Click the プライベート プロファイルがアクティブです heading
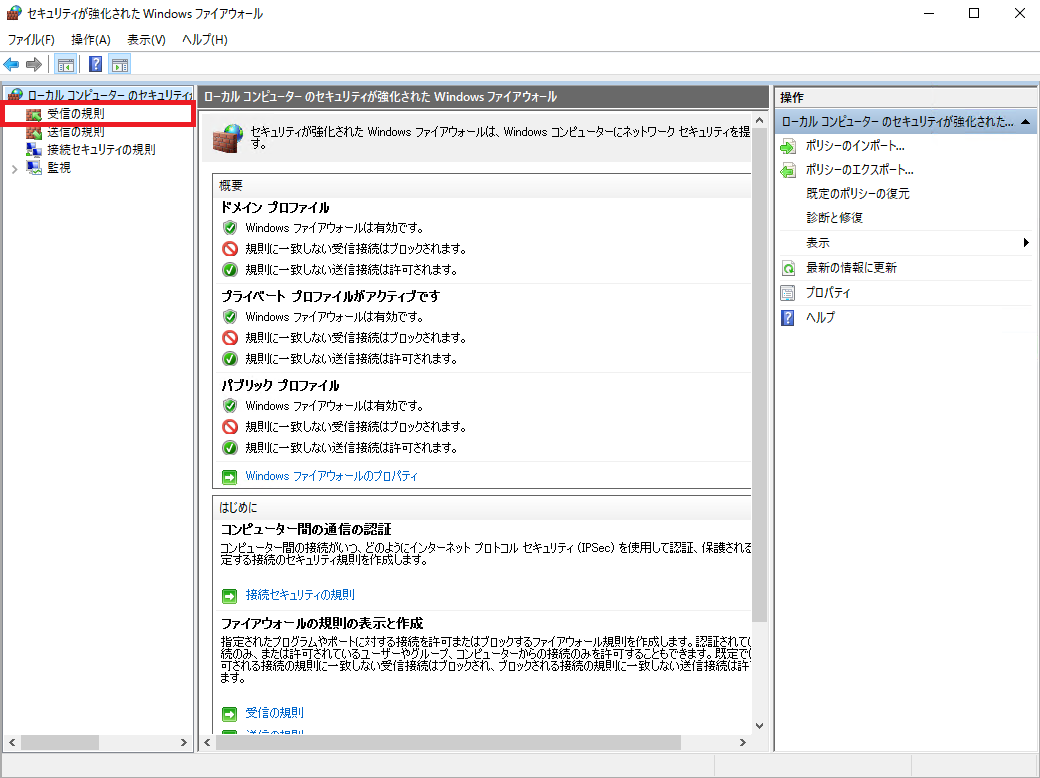The image size is (1040, 778). tap(330, 296)
